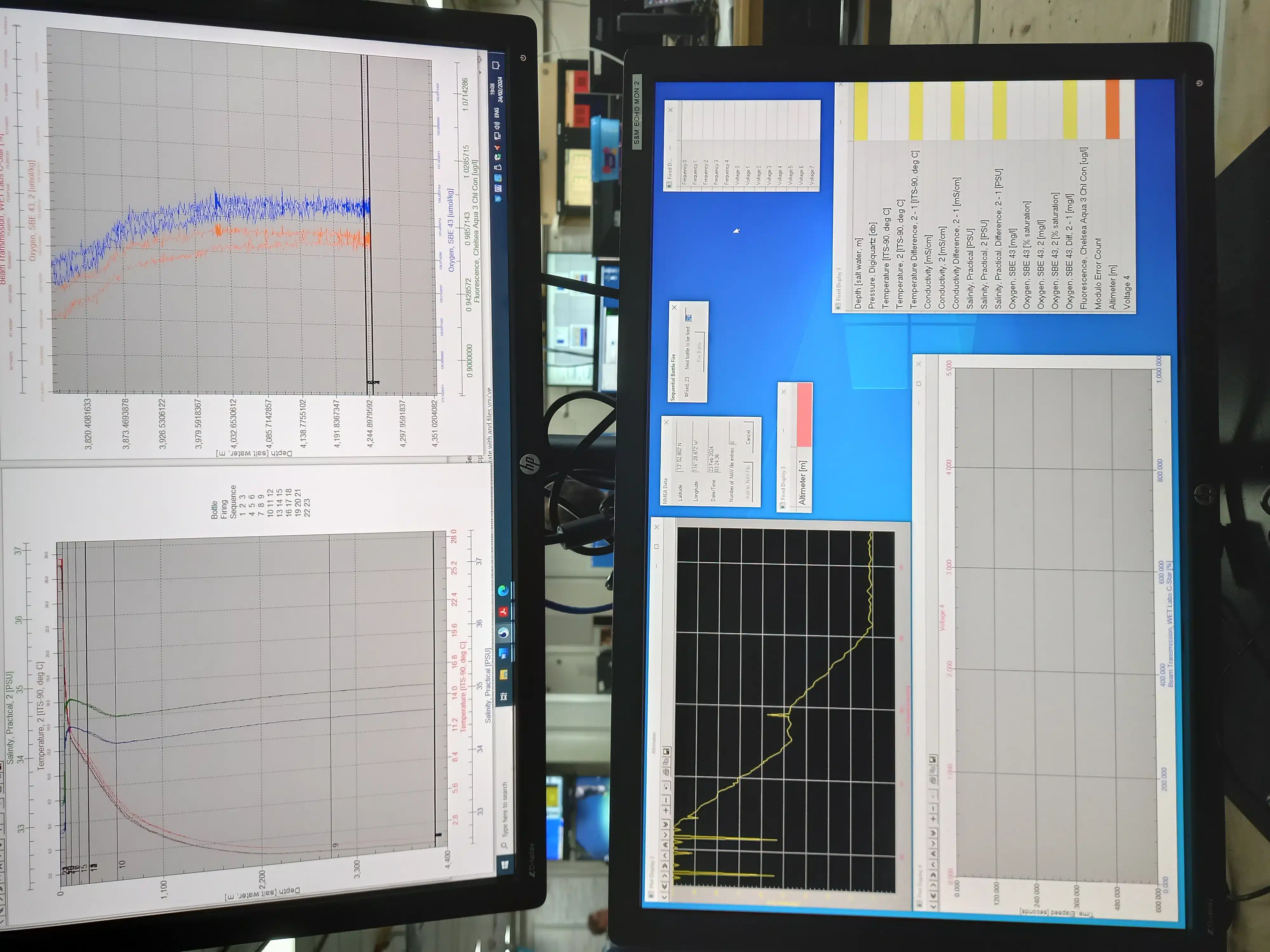Image resolution: width=1270 pixels, height=952 pixels.
Task: Close the NMEA Data dialog
Action: tap(666, 422)
